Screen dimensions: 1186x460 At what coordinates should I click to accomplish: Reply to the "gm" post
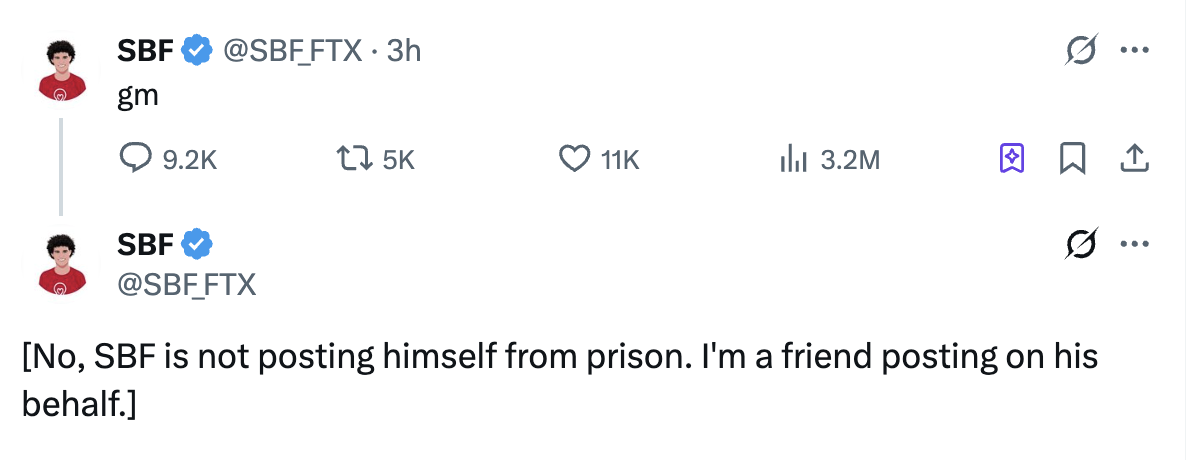(x=135, y=158)
